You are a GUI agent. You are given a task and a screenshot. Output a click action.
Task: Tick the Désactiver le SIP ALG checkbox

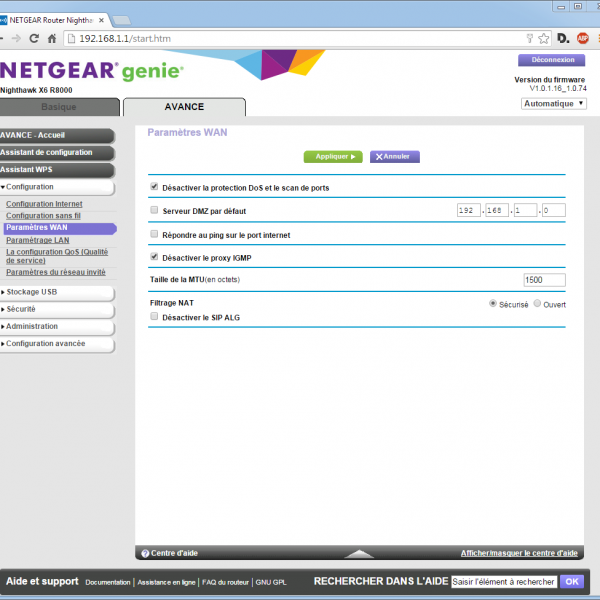tap(154, 317)
